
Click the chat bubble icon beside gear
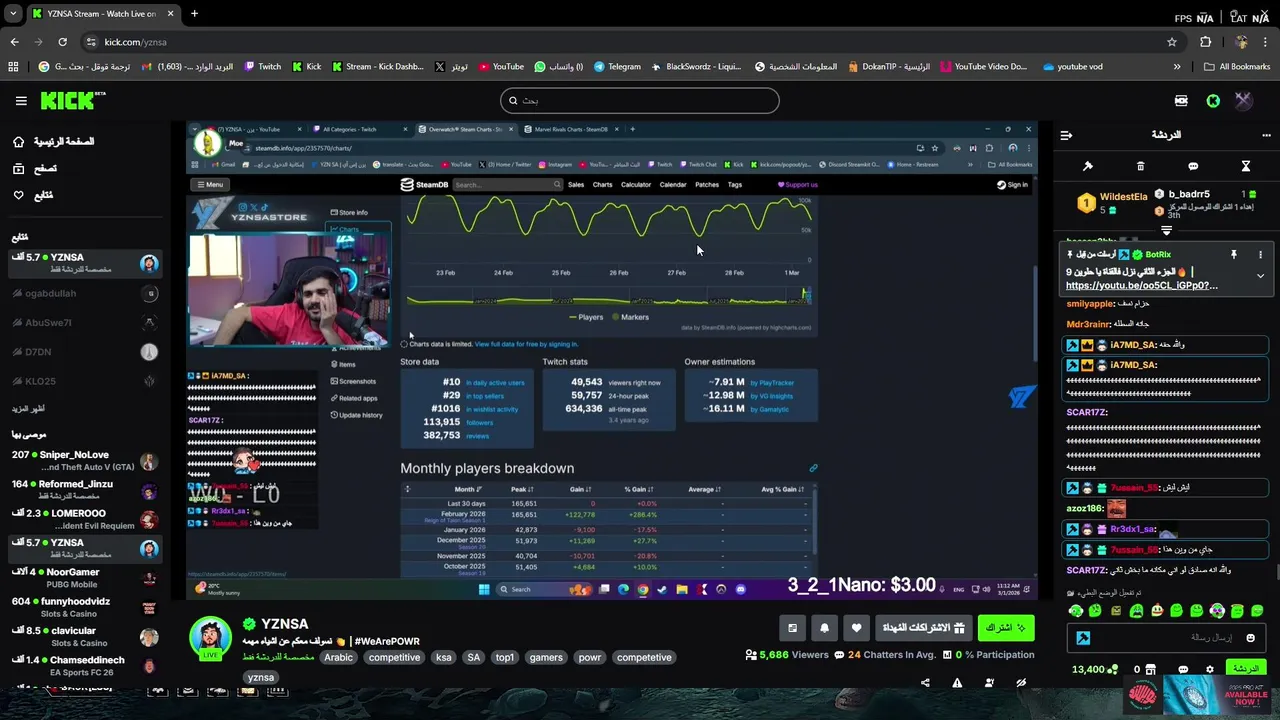(x=1183, y=669)
